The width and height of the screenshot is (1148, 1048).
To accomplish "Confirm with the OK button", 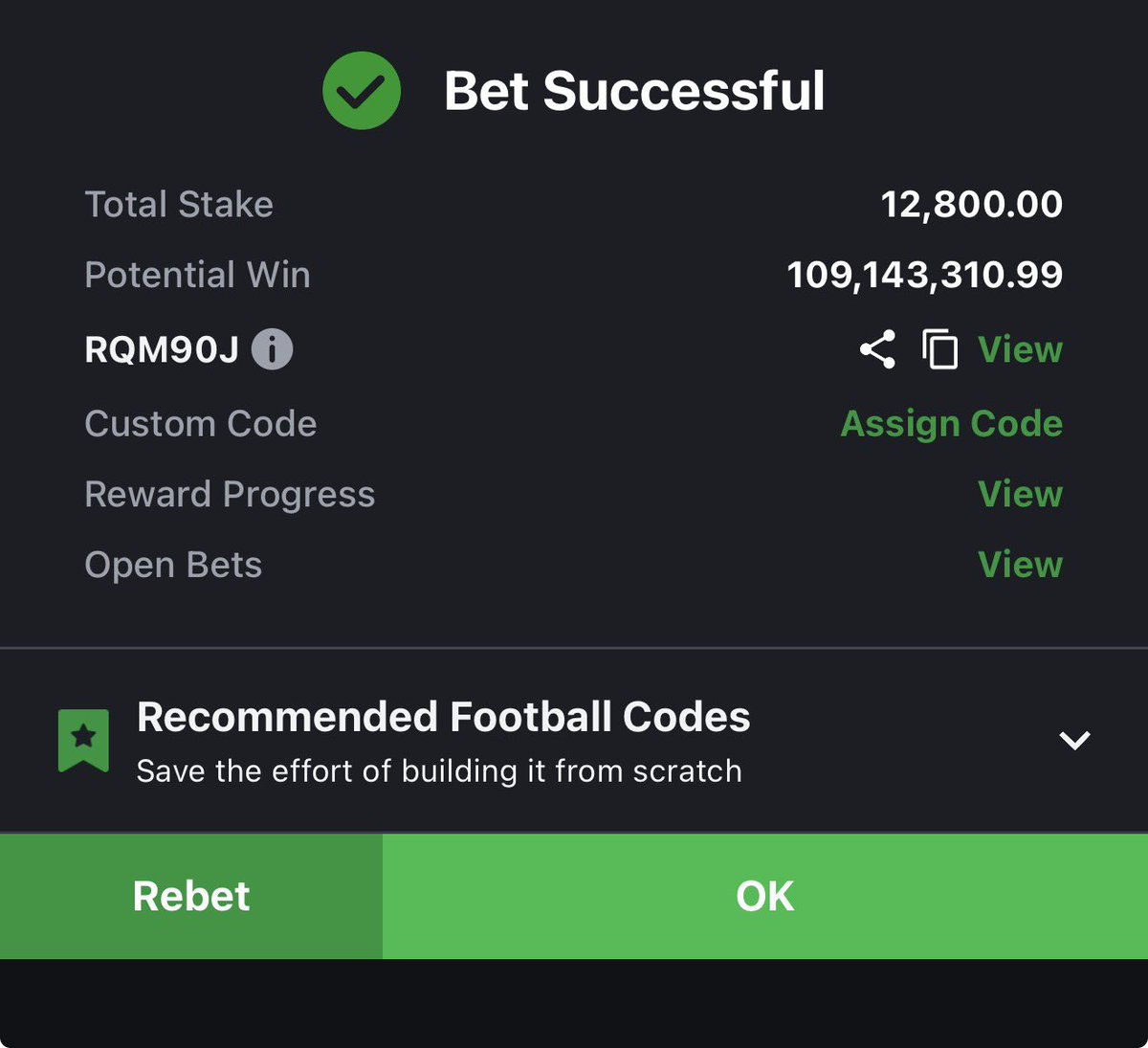I will (765, 896).
